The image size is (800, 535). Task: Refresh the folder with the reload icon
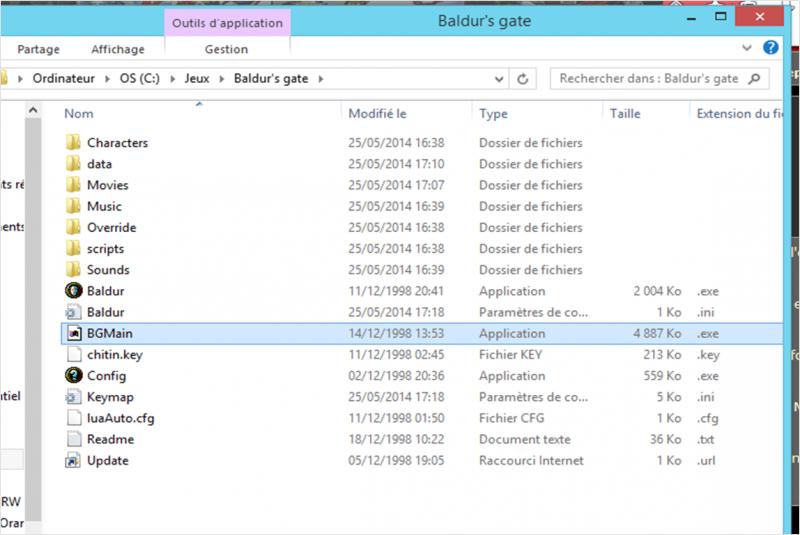point(522,79)
